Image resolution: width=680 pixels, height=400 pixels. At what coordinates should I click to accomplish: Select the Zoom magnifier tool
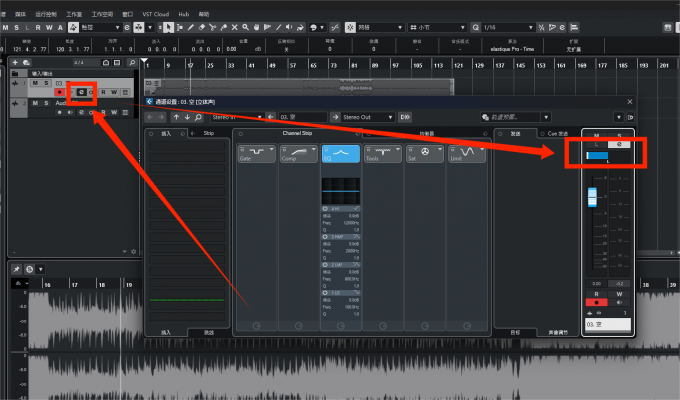coord(245,27)
